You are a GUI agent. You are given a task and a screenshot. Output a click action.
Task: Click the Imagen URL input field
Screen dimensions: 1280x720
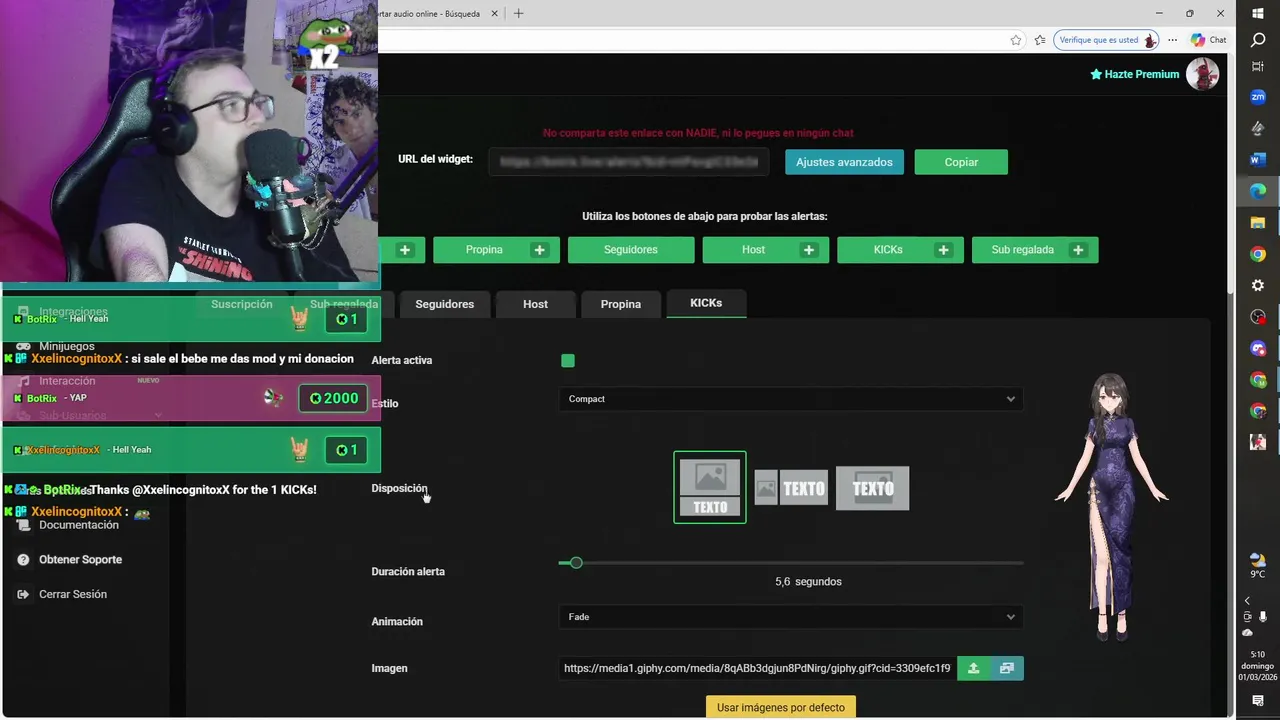pos(757,668)
